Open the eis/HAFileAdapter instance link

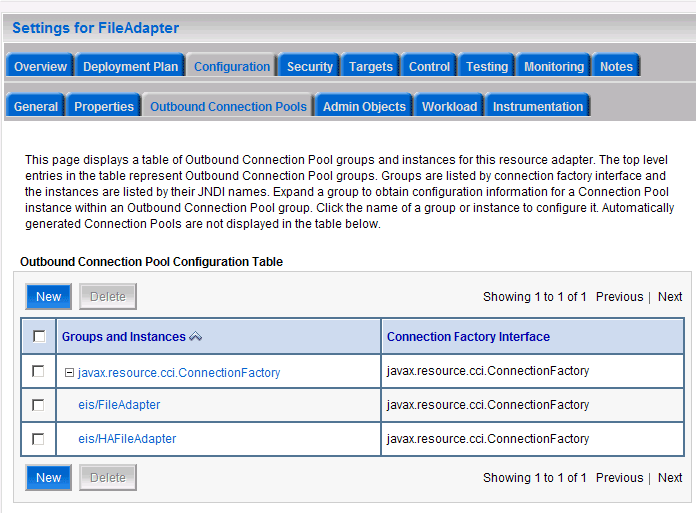click(127, 439)
